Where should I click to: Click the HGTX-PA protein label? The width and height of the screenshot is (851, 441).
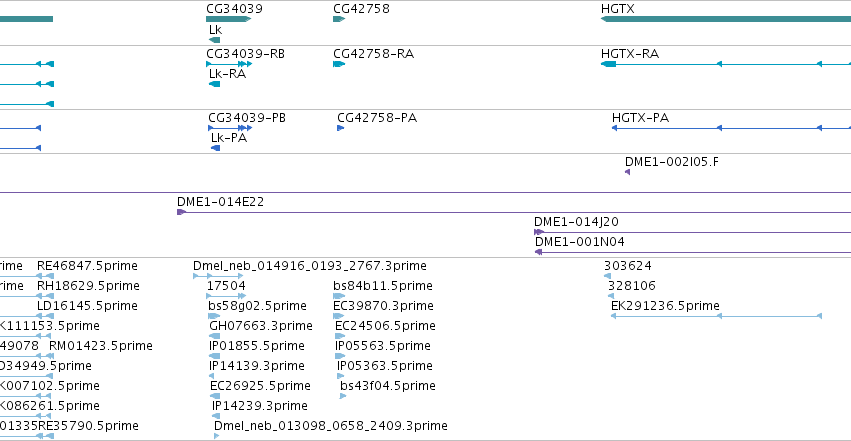coord(640,118)
